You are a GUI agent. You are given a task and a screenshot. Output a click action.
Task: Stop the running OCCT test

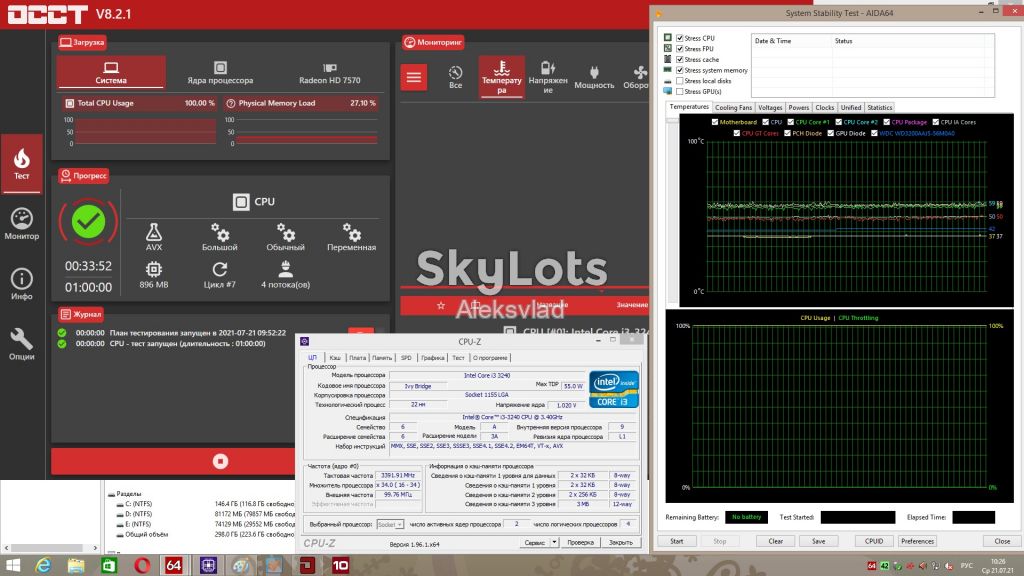coord(221,461)
